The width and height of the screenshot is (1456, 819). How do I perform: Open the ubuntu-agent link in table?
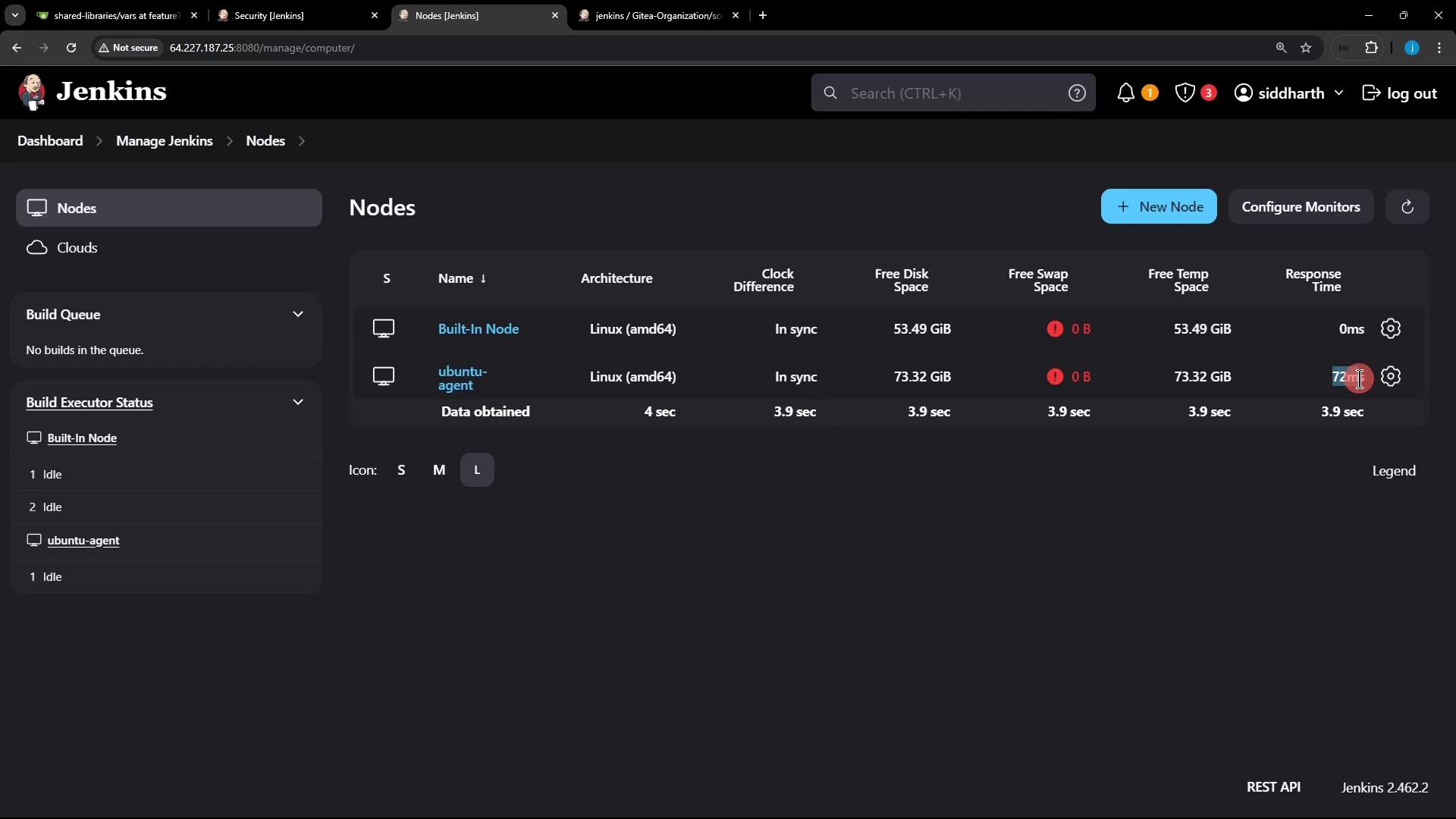pyautogui.click(x=463, y=378)
